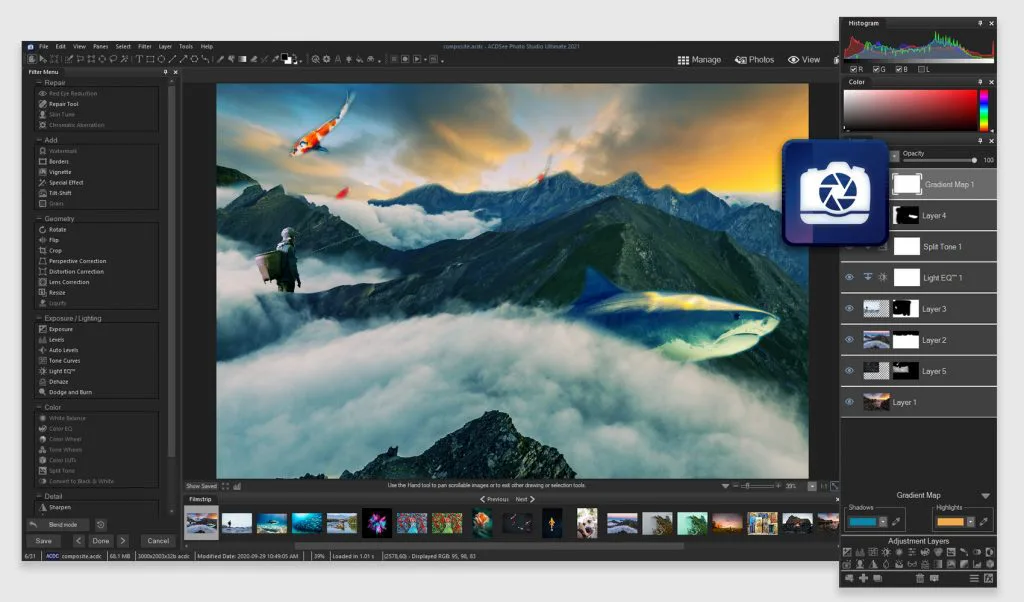The height and width of the screenshot is (602, 1024).
Task: Collapse the Detail group
Action: (x=39, y=496)
